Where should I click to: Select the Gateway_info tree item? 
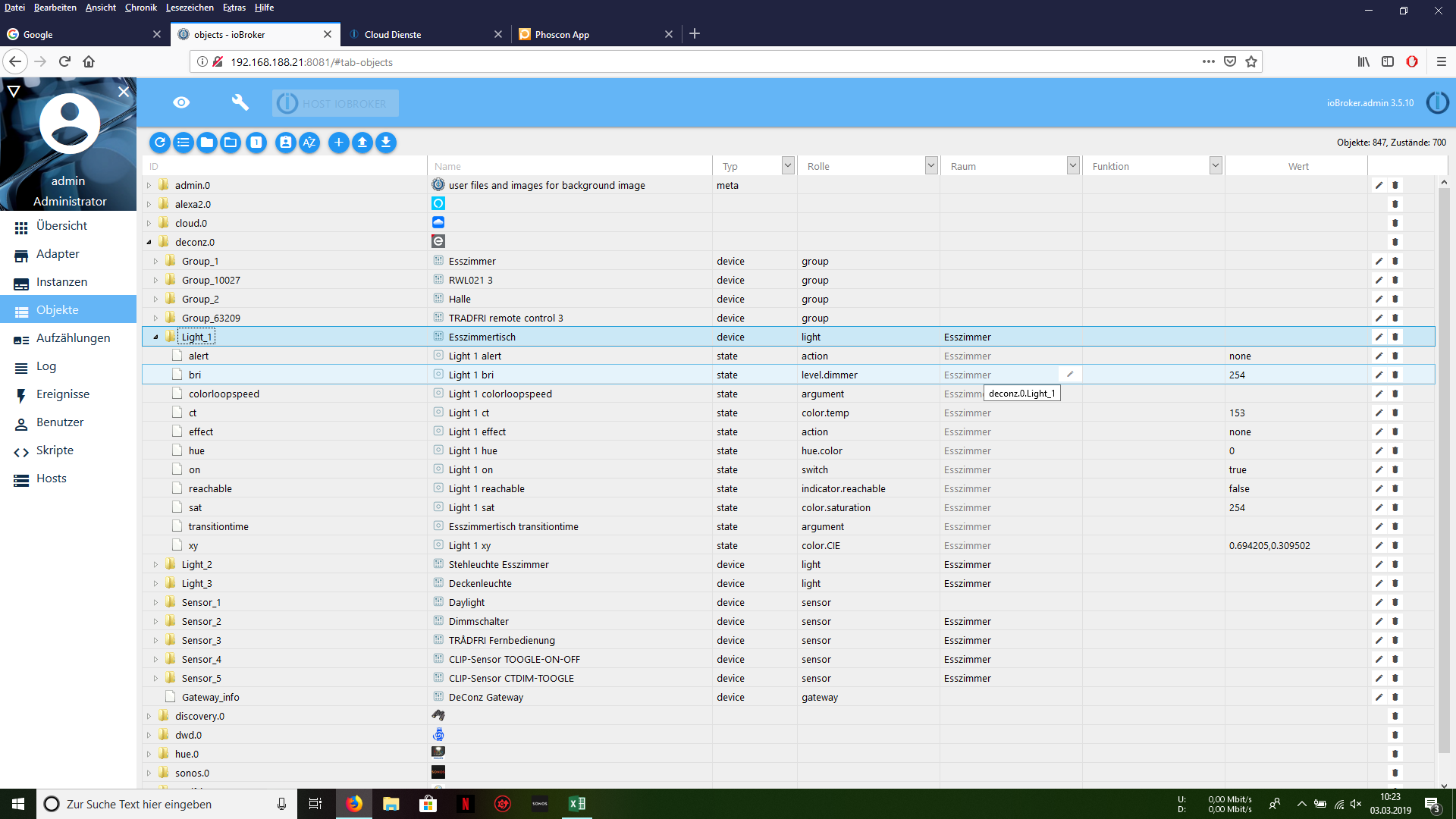click(210, 697)
